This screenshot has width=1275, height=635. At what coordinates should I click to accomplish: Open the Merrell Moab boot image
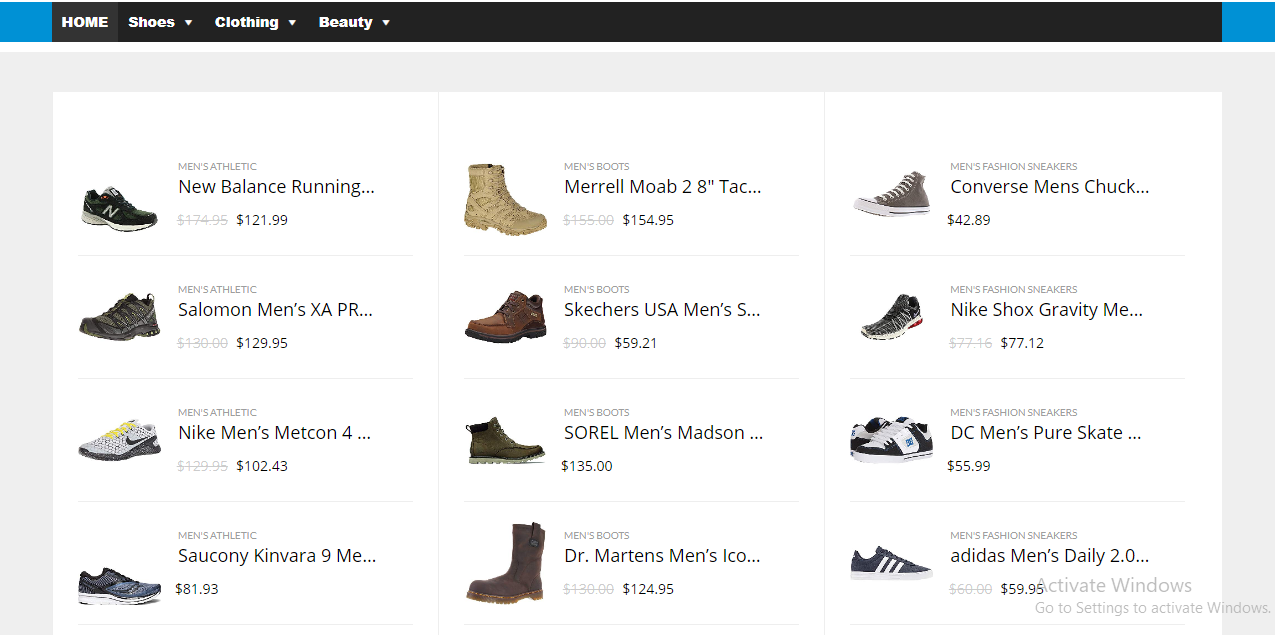point(505,199)
